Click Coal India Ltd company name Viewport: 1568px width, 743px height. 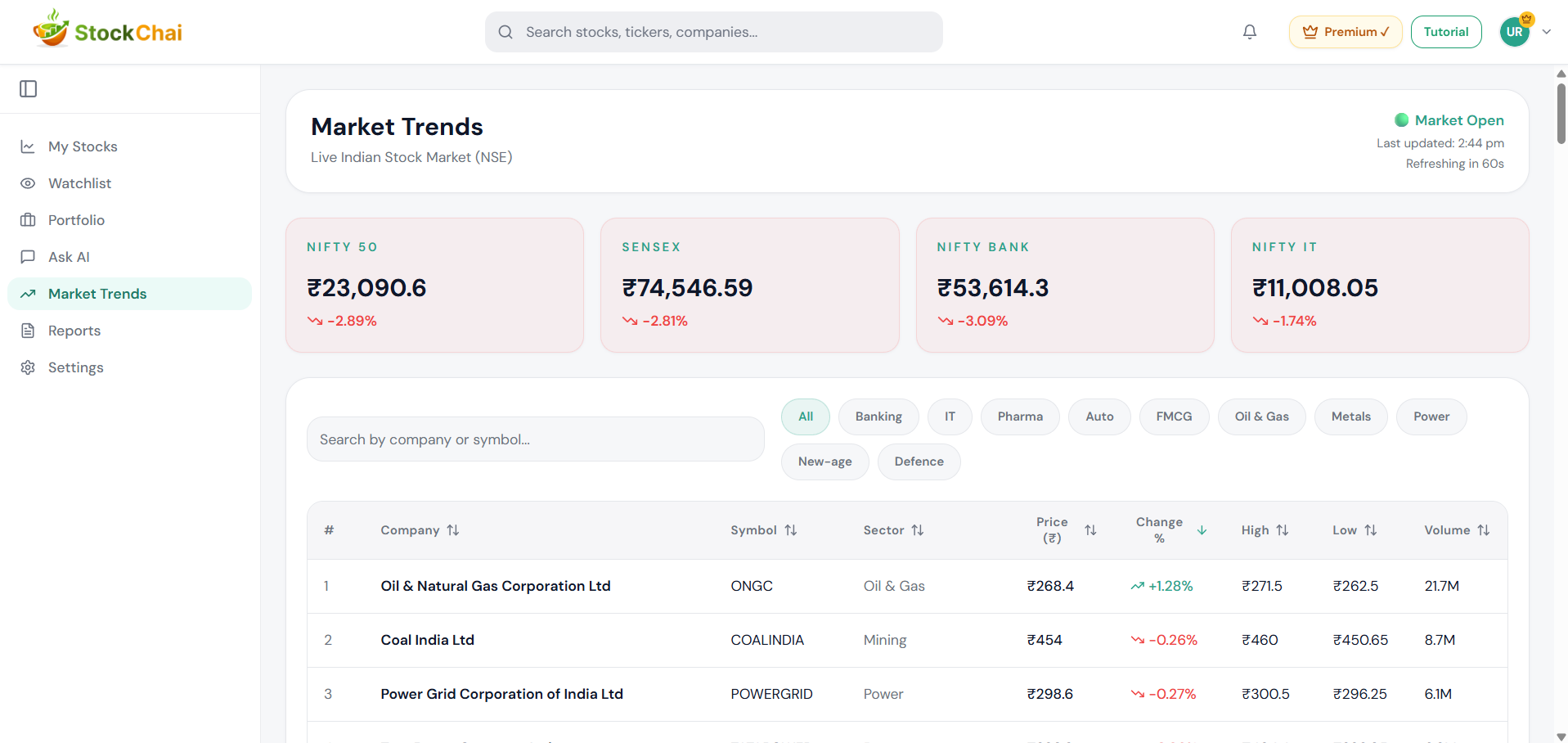427,640
